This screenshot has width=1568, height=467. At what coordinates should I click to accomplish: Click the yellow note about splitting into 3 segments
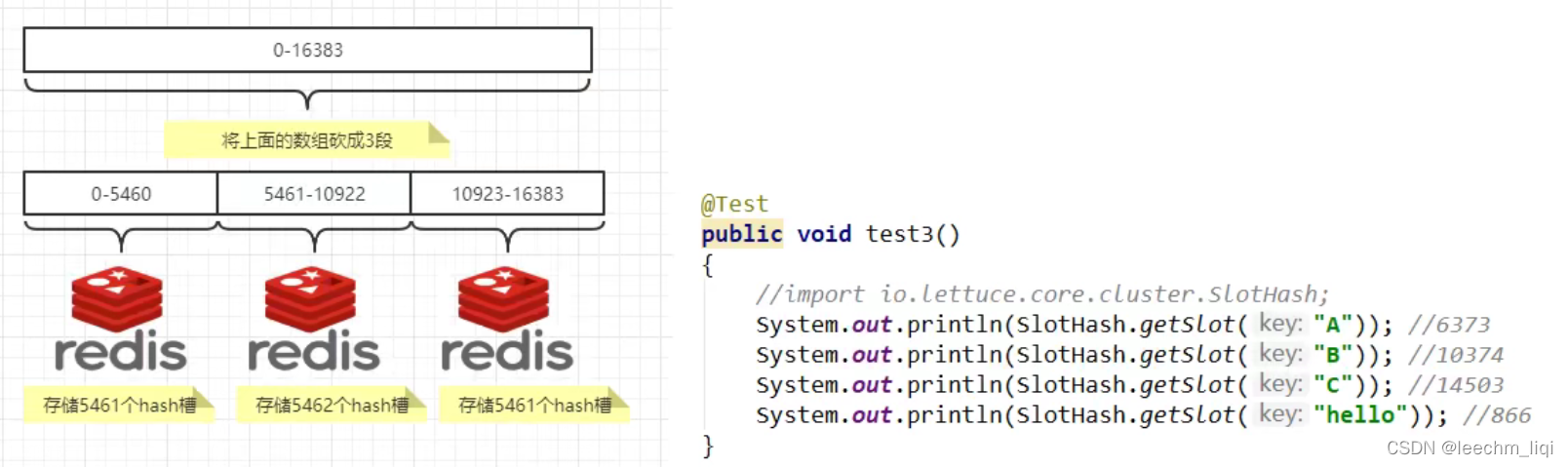pyautogui.click(x=306, y=139)
